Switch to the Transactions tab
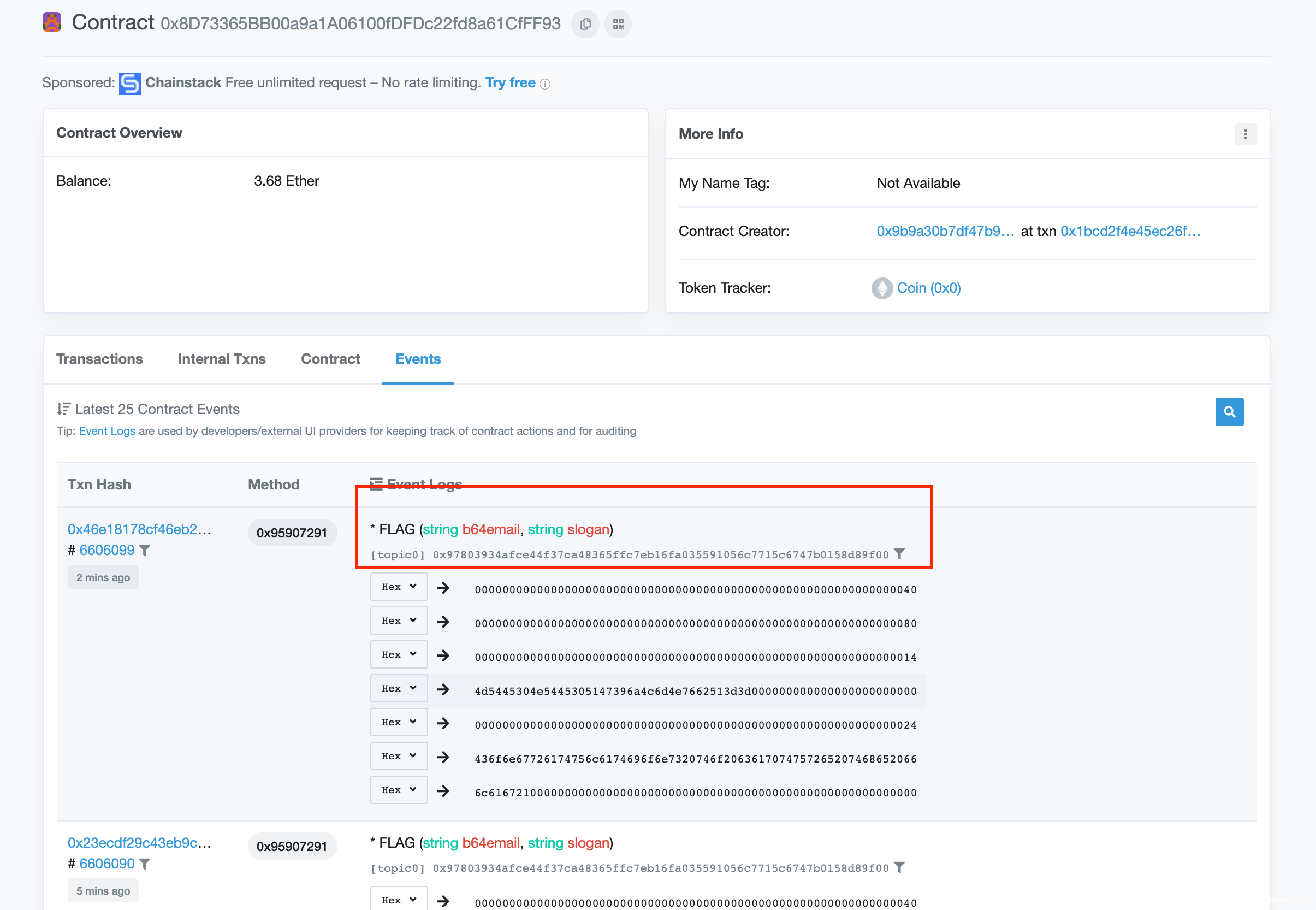The width and height of the screenshot is (1316, 910). point(99,359)
